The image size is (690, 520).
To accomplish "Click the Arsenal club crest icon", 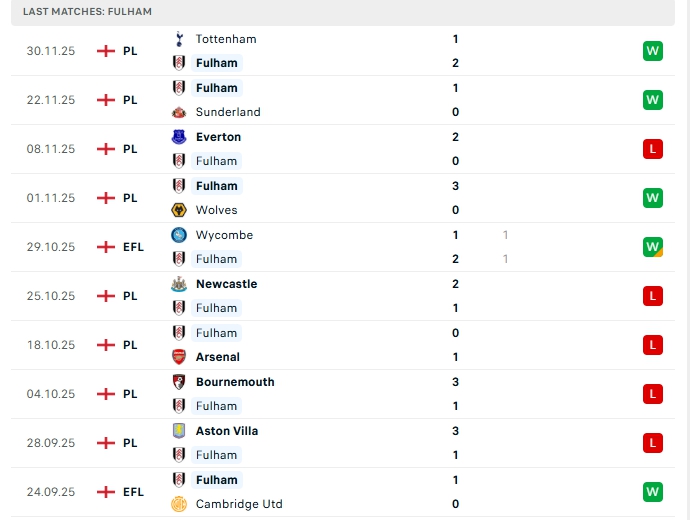I will (x=179, y=357).
